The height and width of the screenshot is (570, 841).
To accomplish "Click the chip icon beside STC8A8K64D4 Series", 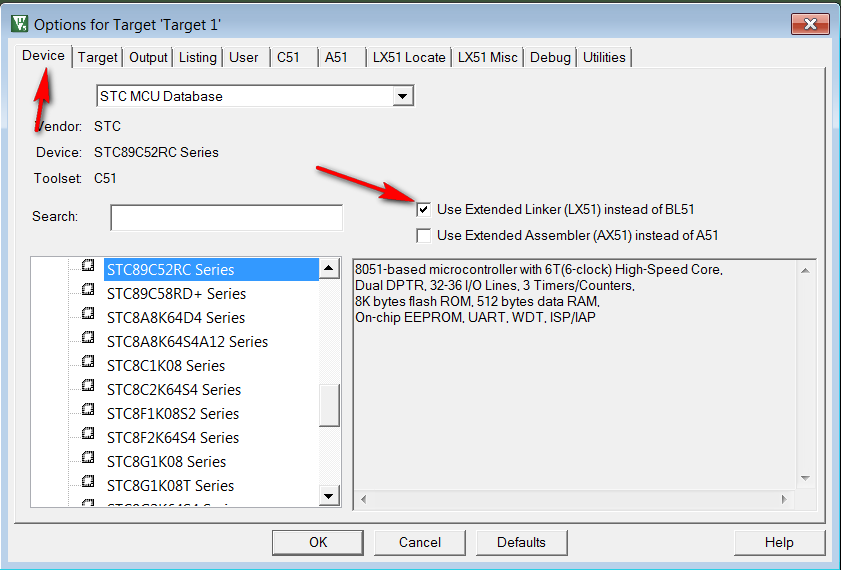I will click(x=88, y=313).
